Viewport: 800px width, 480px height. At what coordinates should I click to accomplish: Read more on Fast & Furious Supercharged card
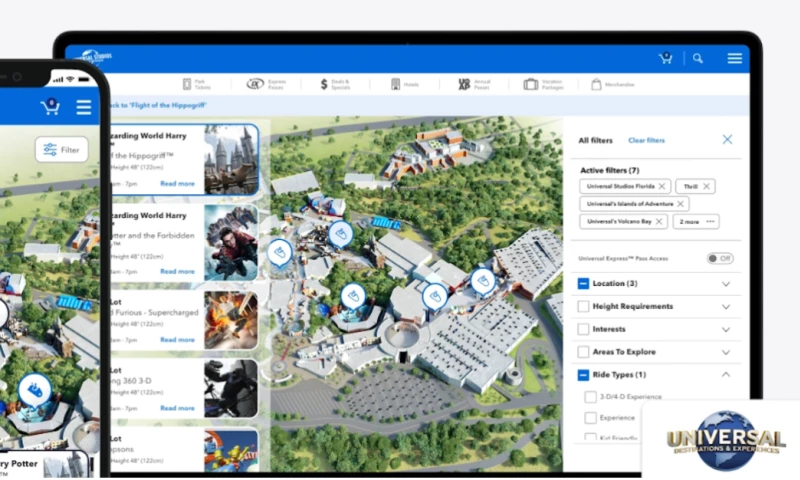pos(177,340)
